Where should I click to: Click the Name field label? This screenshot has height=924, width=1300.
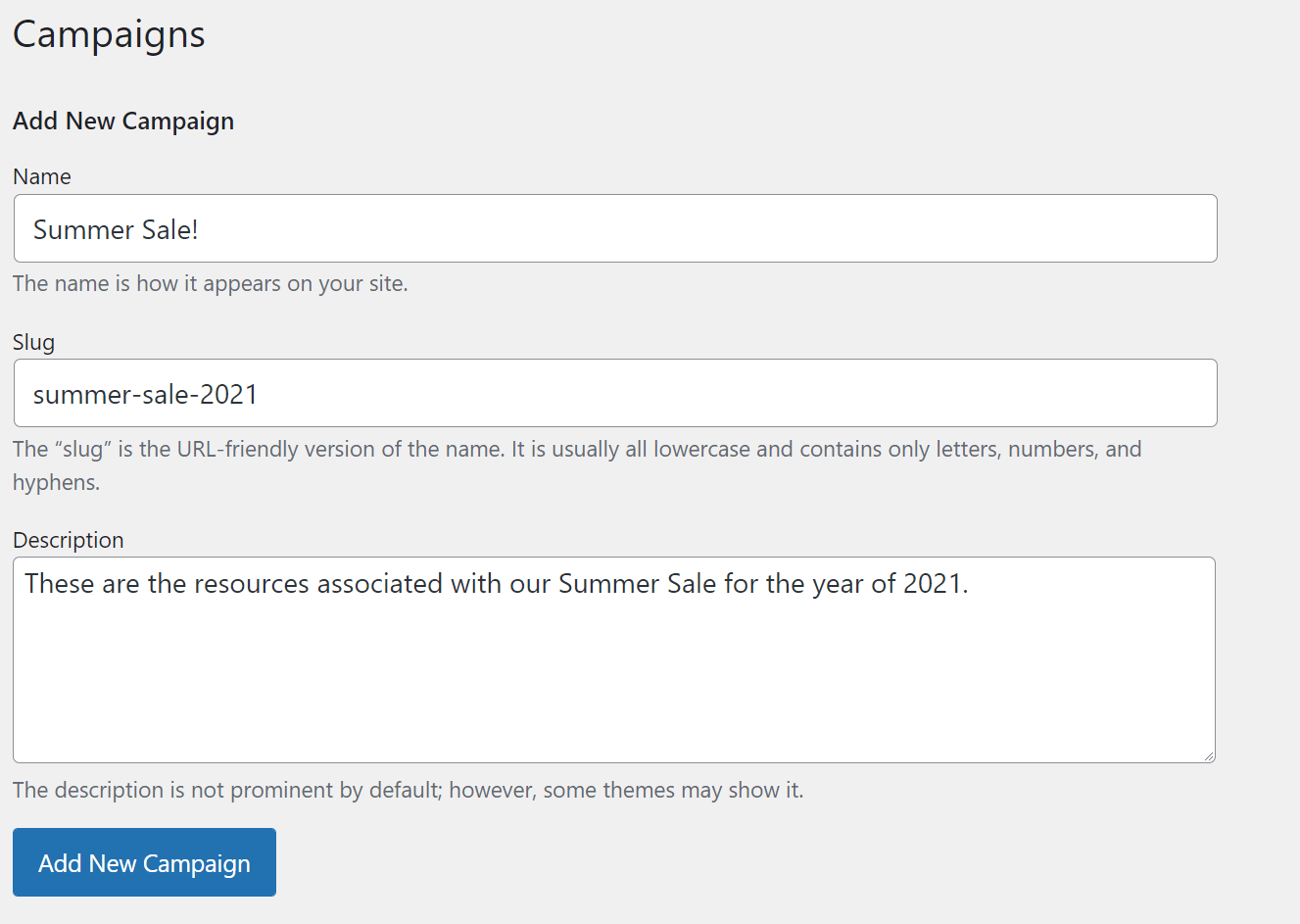point(42,177)
